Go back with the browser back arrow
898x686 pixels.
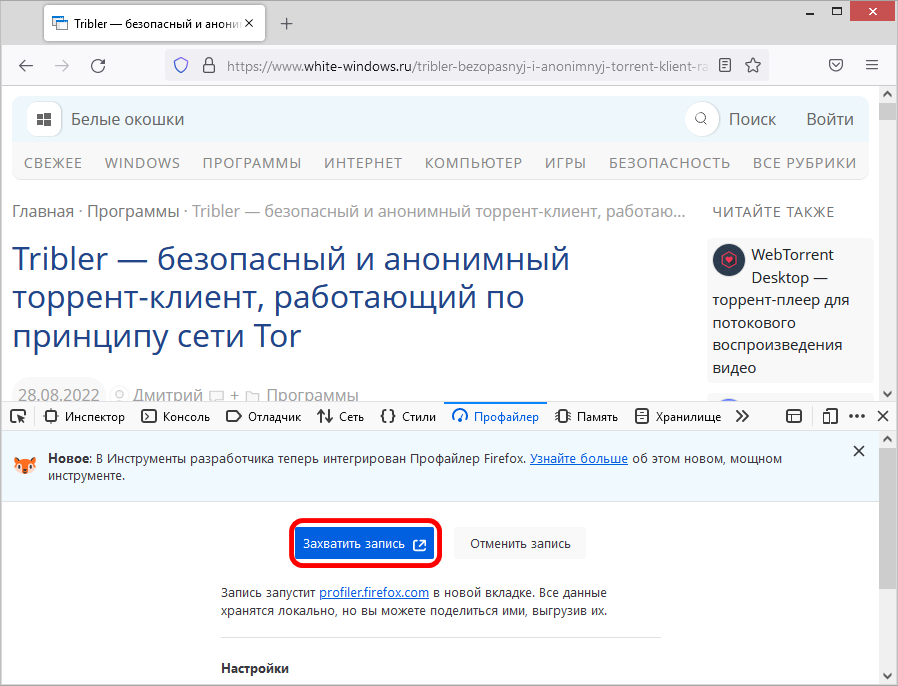pyautogui.click(x=26, y=65)
